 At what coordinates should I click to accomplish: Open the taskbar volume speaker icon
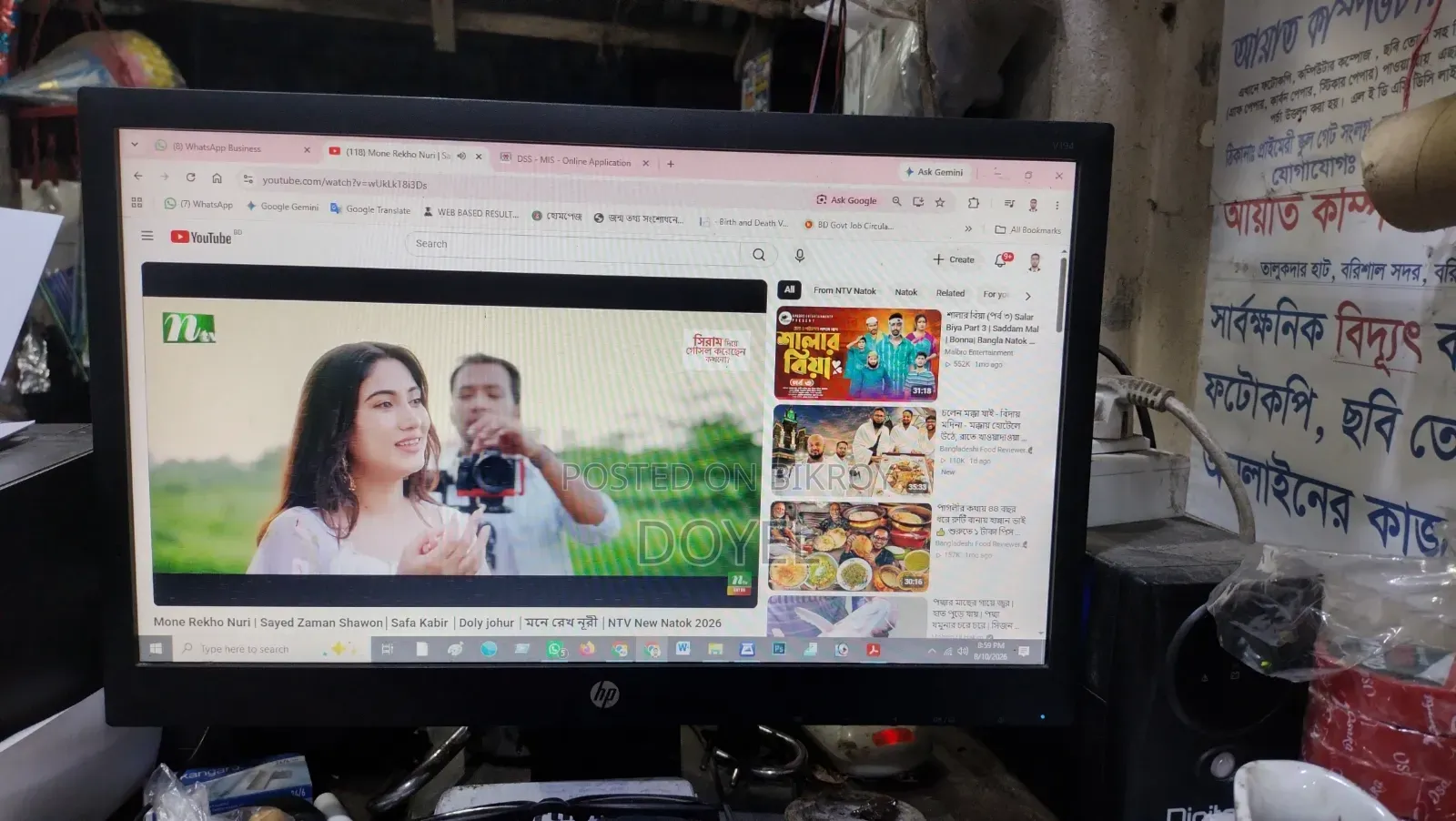(962, 651)
